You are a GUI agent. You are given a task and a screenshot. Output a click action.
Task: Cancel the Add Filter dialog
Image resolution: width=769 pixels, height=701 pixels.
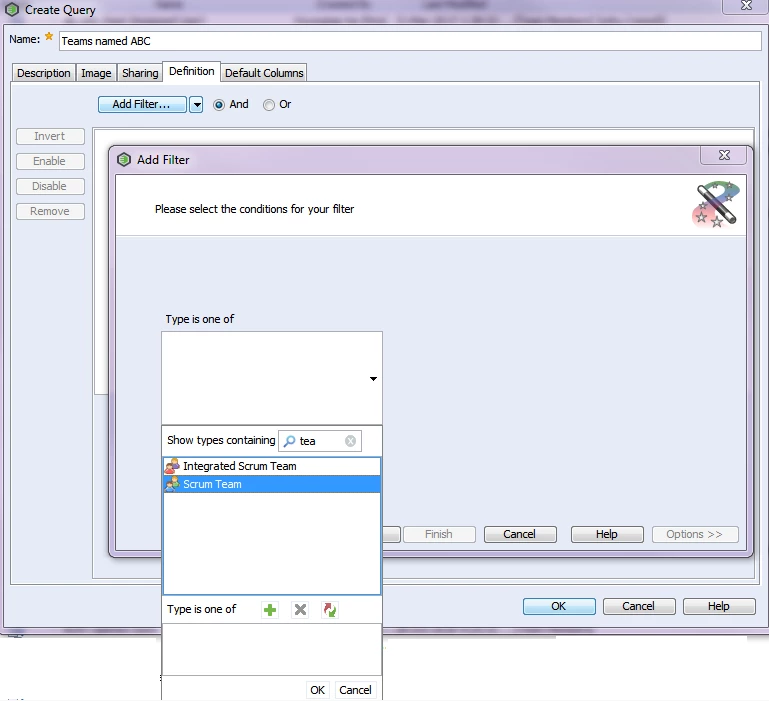coord(520,534)
